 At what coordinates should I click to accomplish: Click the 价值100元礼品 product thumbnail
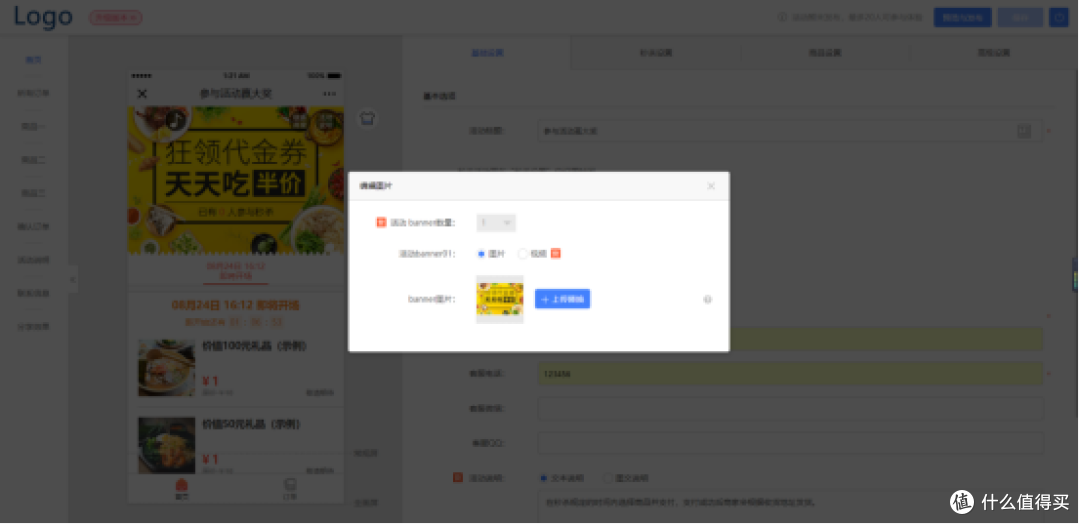click(167, 367)
